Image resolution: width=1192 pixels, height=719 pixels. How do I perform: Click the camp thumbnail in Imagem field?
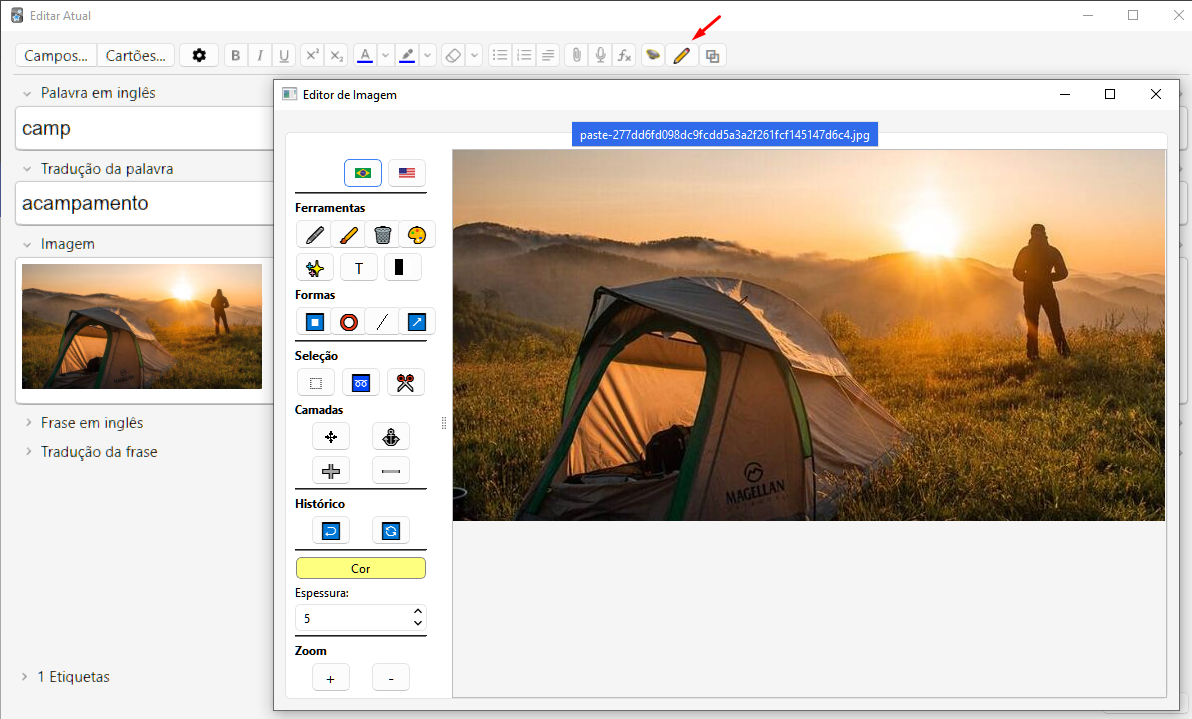click(142, 326)
